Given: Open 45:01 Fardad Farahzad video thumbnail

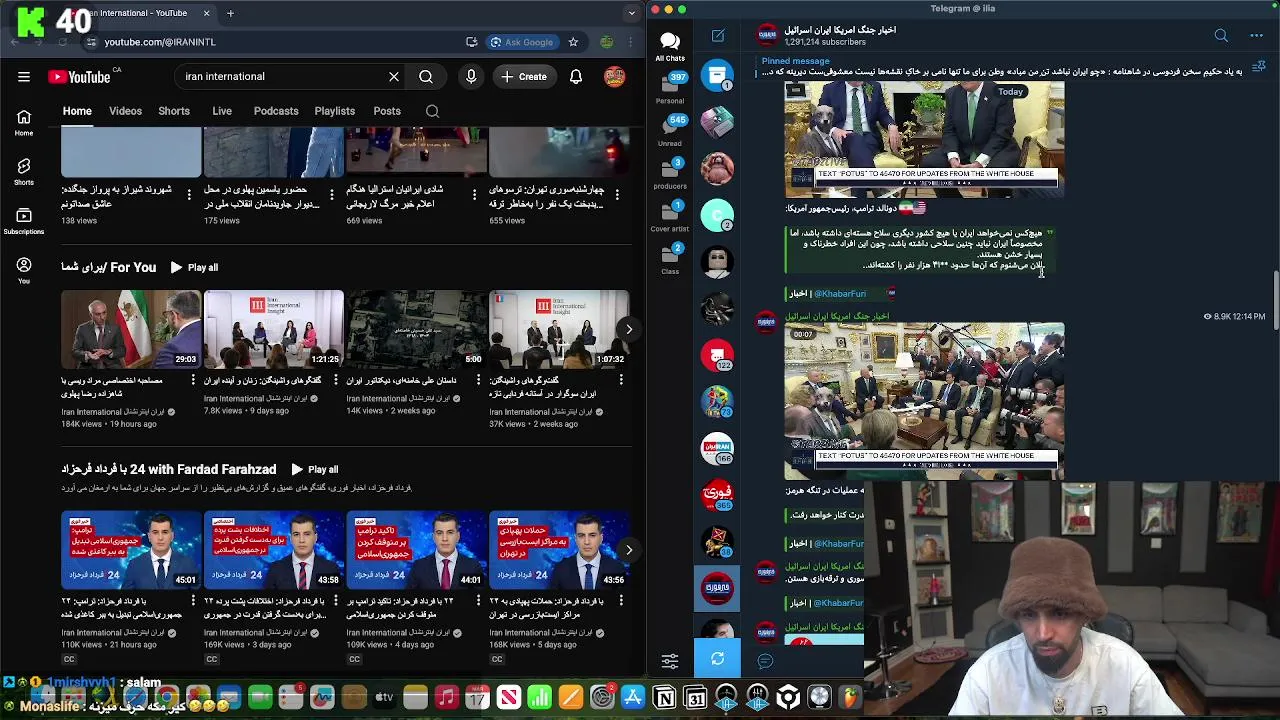Looking at the screenshot, I should point(131,549).
